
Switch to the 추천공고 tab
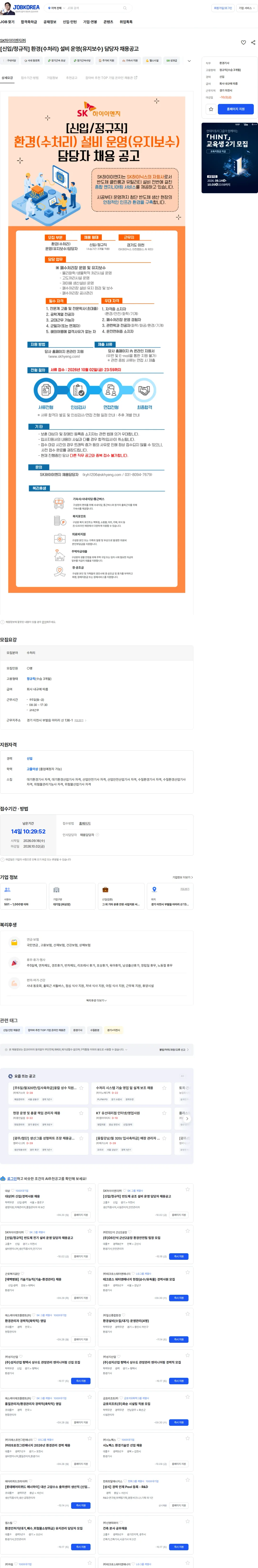(x=72, y=78)
